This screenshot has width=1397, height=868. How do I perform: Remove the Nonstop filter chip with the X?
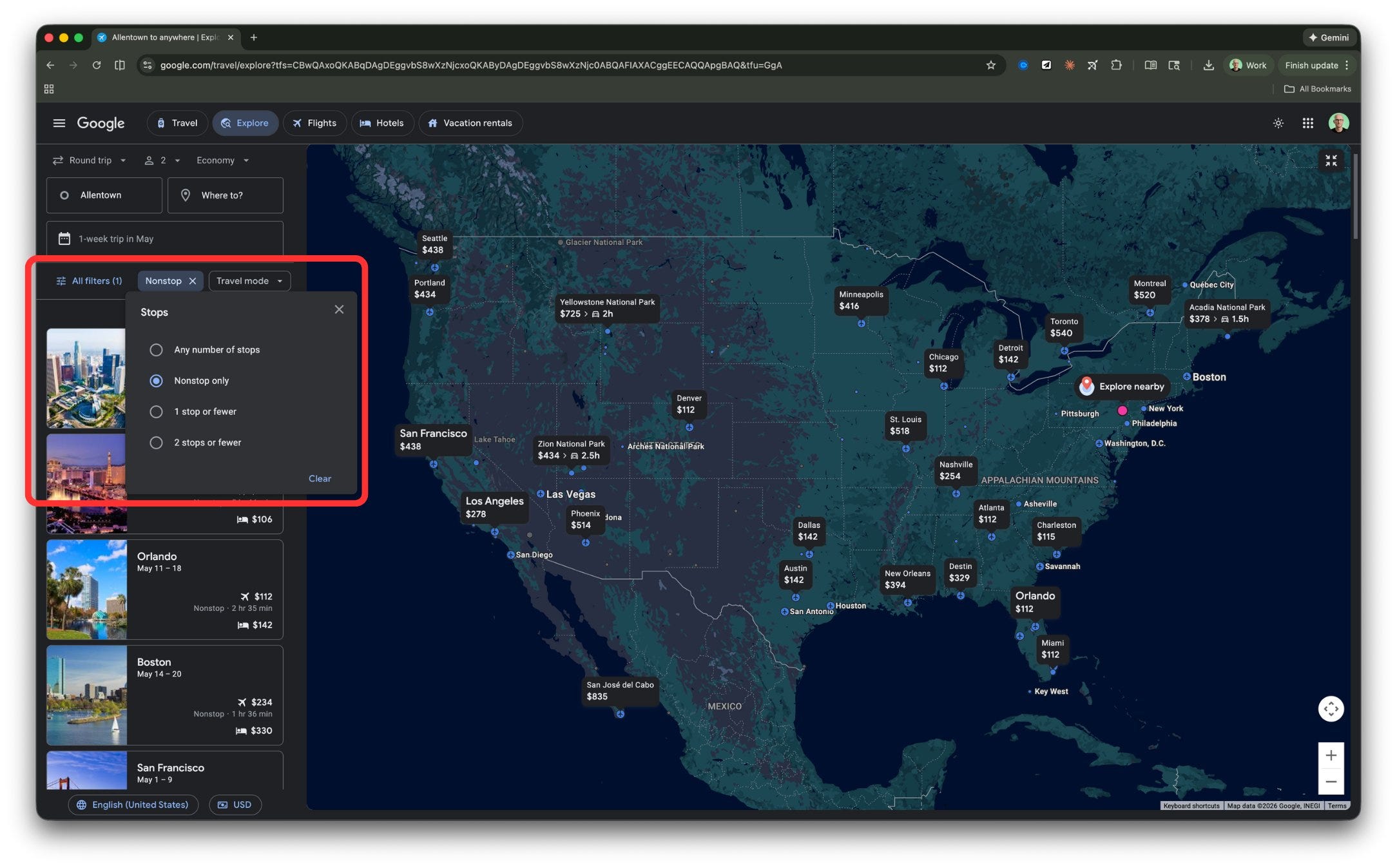193,281
